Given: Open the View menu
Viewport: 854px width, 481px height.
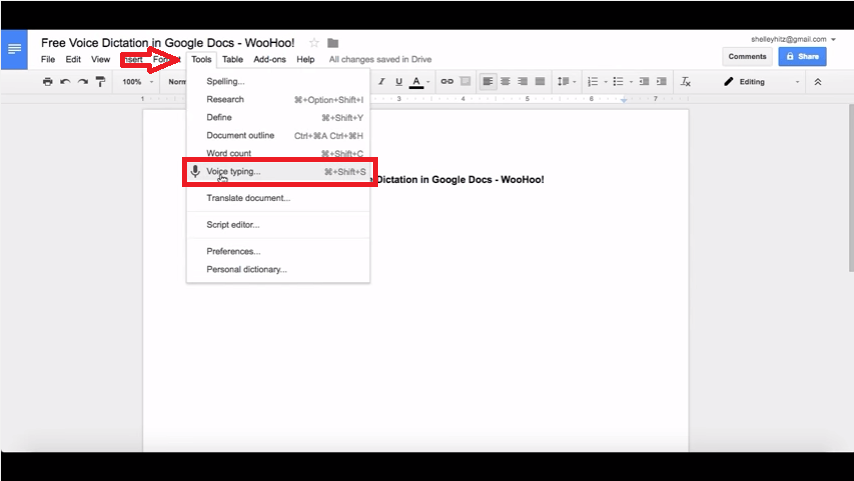Looking at the screenshot, I should point(100,59).
